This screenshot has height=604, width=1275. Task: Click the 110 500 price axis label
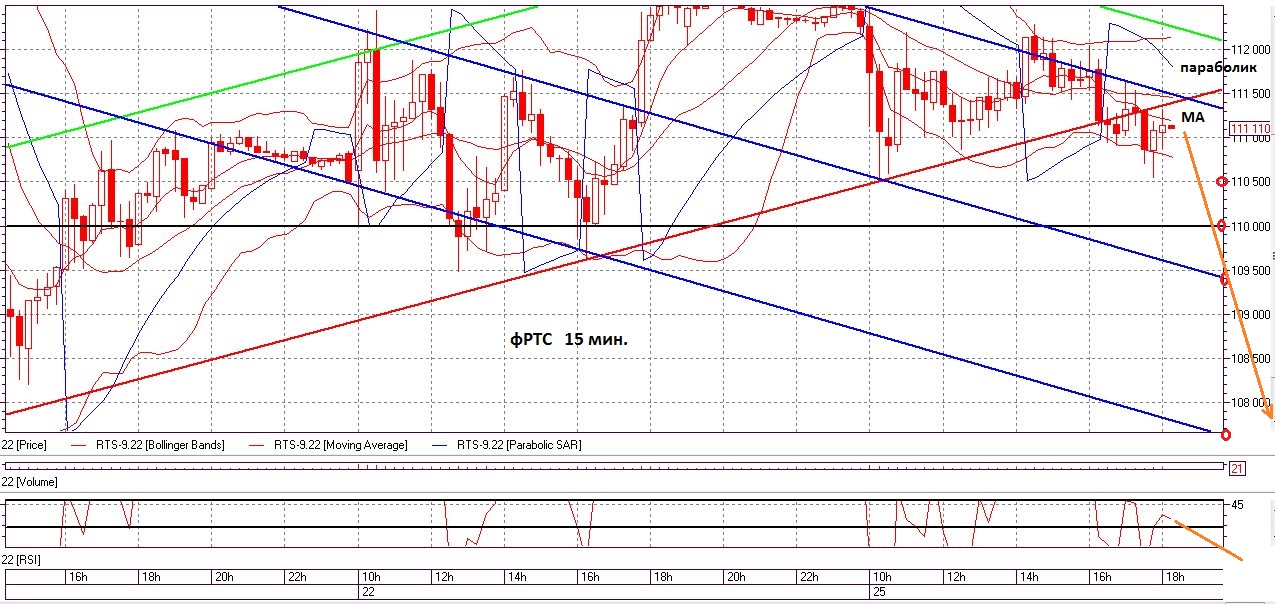tap(1252, 182)
